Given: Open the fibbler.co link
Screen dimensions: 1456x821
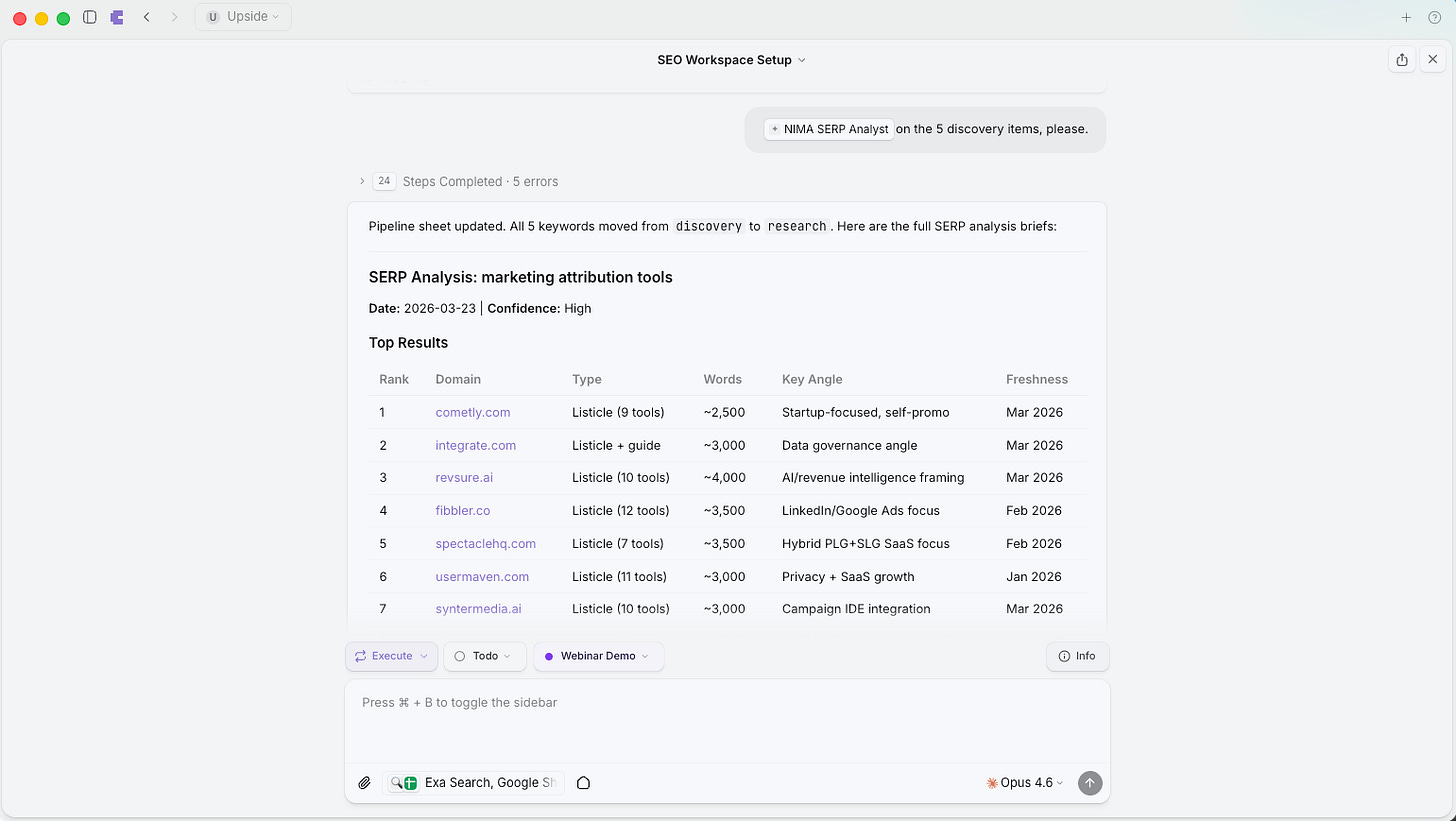Looking at the screenshot, I should tap(463, 510).
